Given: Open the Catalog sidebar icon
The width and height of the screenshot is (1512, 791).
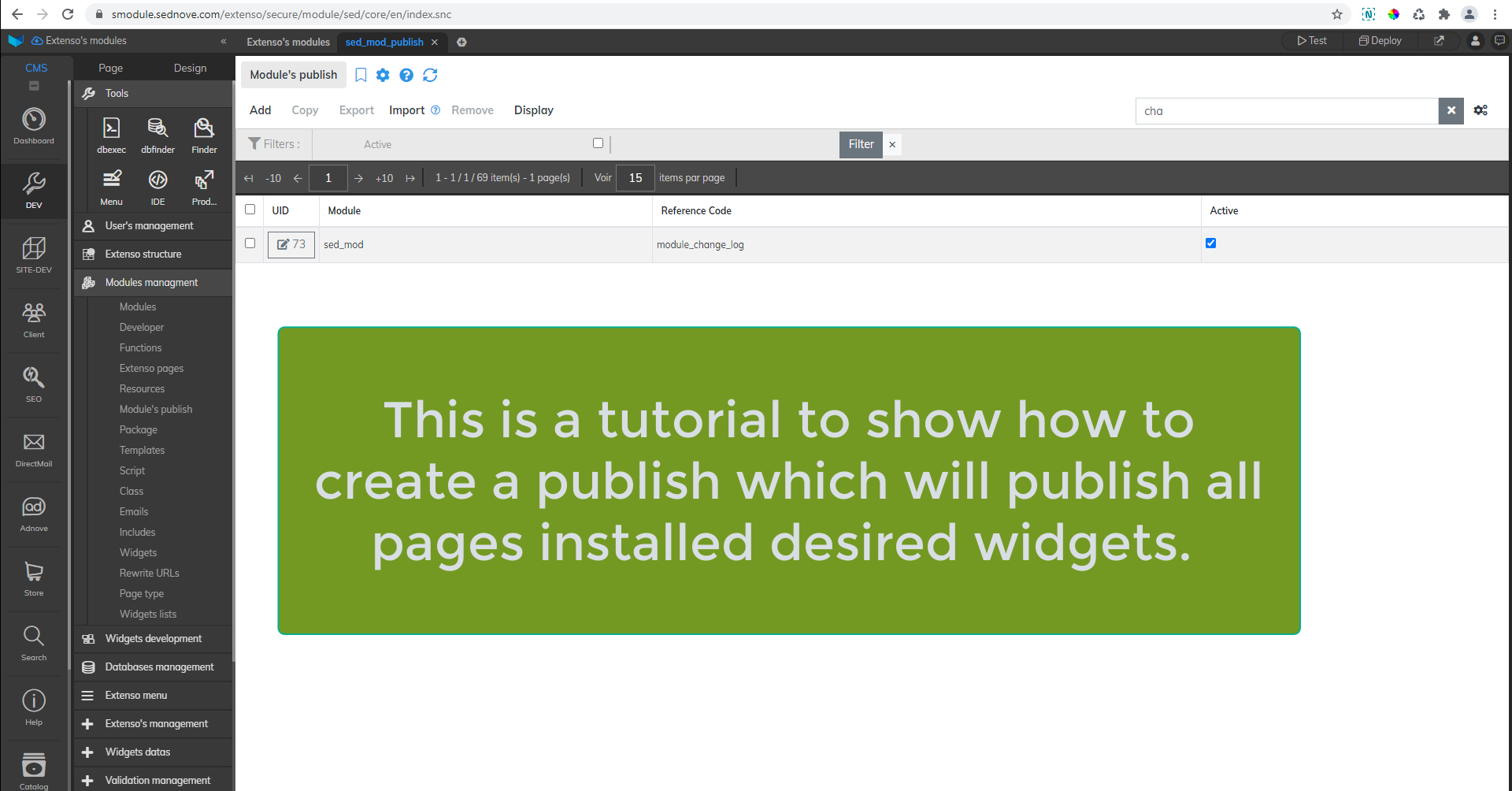Looking at the screenshot, I should [34, 771].
